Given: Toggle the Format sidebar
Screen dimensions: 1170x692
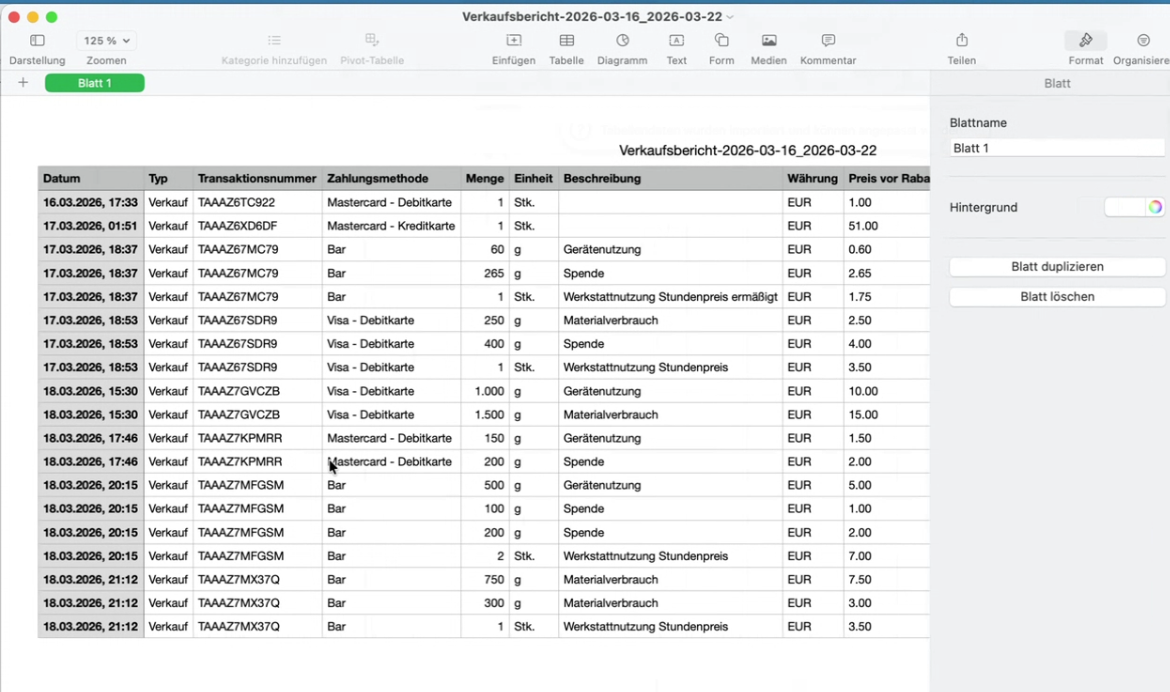Looking at the screenshot, I should point(1086,40).
